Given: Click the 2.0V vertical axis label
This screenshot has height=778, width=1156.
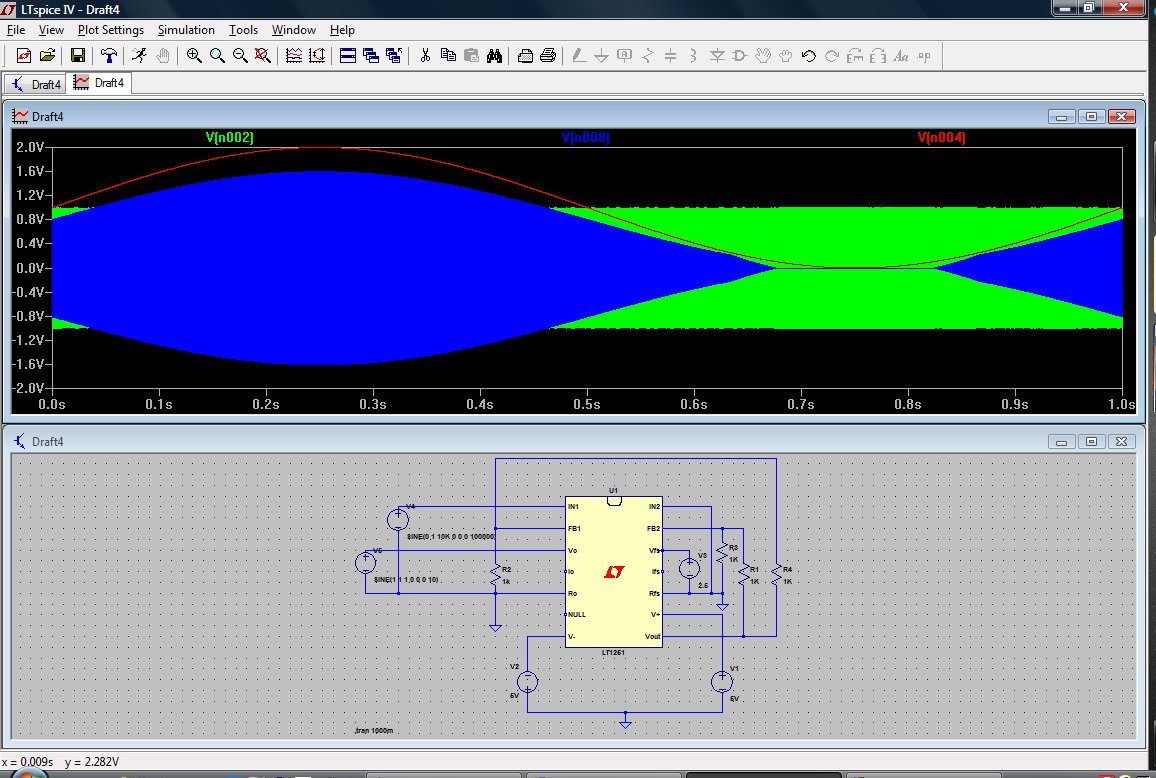Looking at the screenshot, I should point(30,147).
